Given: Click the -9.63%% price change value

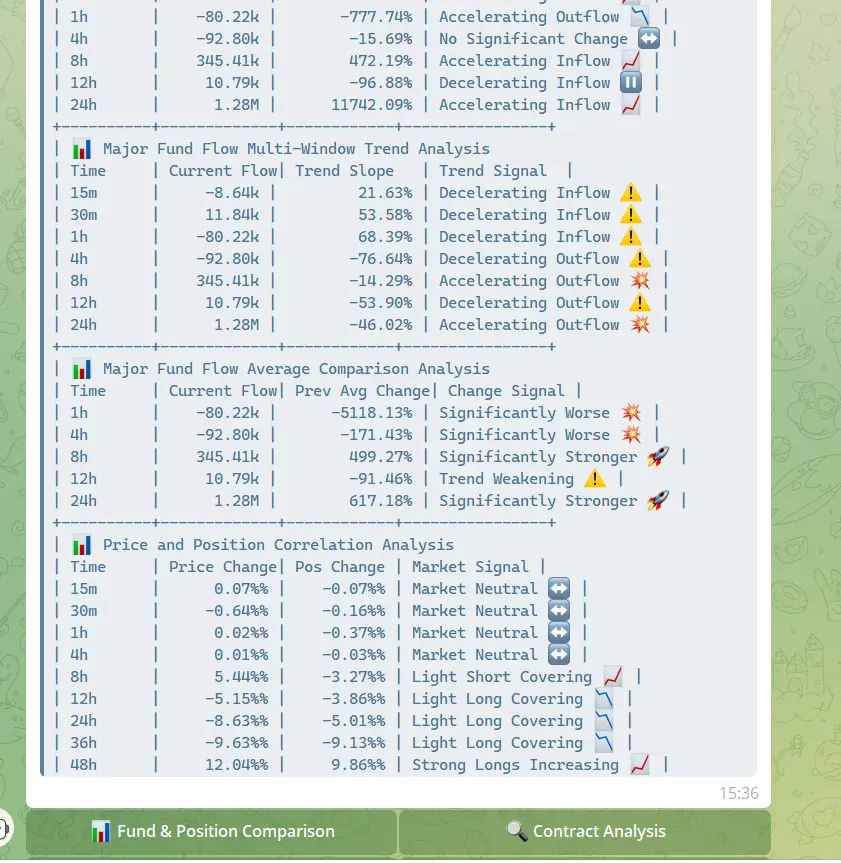Looking at the screenshot, I should point(237,743).
